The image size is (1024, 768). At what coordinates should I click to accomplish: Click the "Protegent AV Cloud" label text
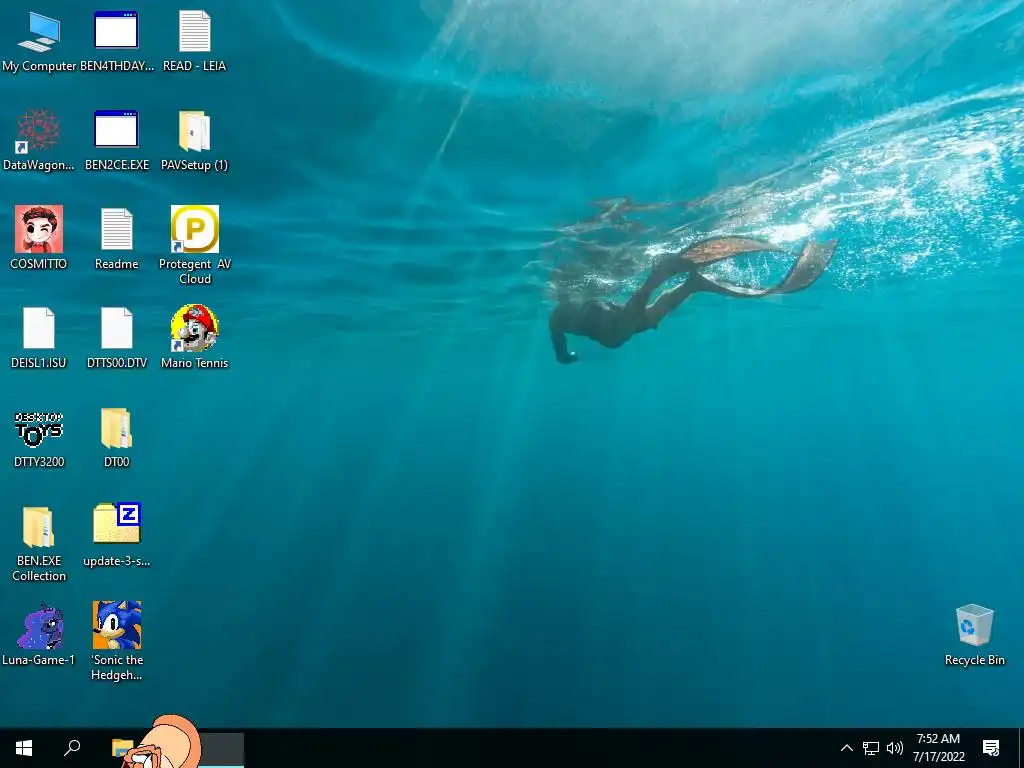click(x=195, y=271)
